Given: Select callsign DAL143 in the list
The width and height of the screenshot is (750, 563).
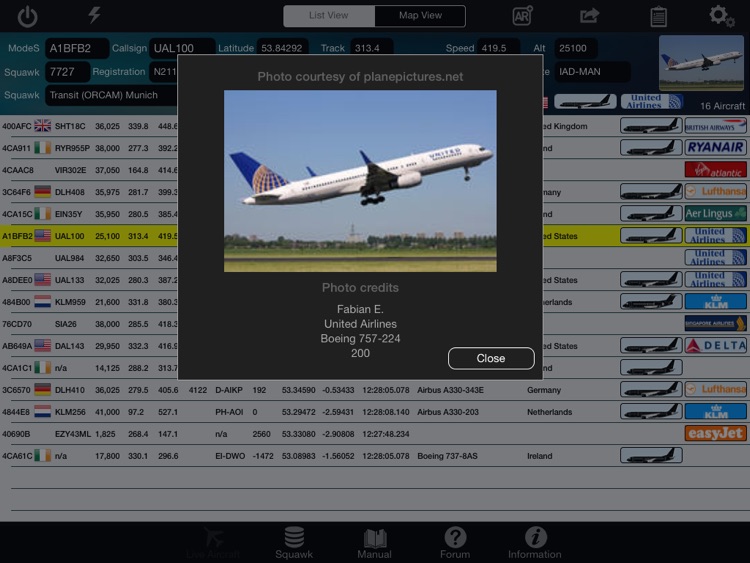Looking at the screenshot, I should click(x=69, y=346).
